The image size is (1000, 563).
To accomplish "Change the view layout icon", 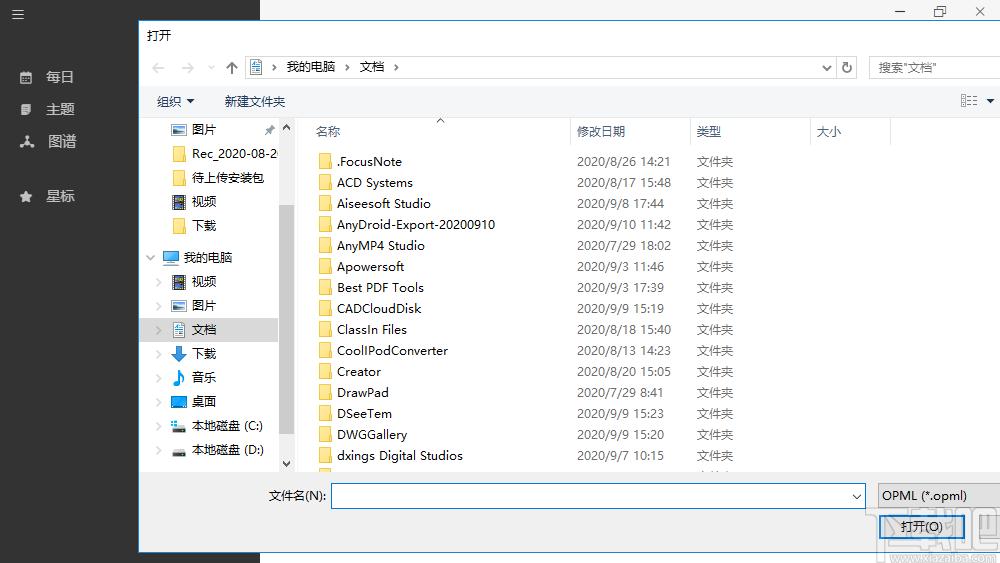I will click(x=969, y=101).
